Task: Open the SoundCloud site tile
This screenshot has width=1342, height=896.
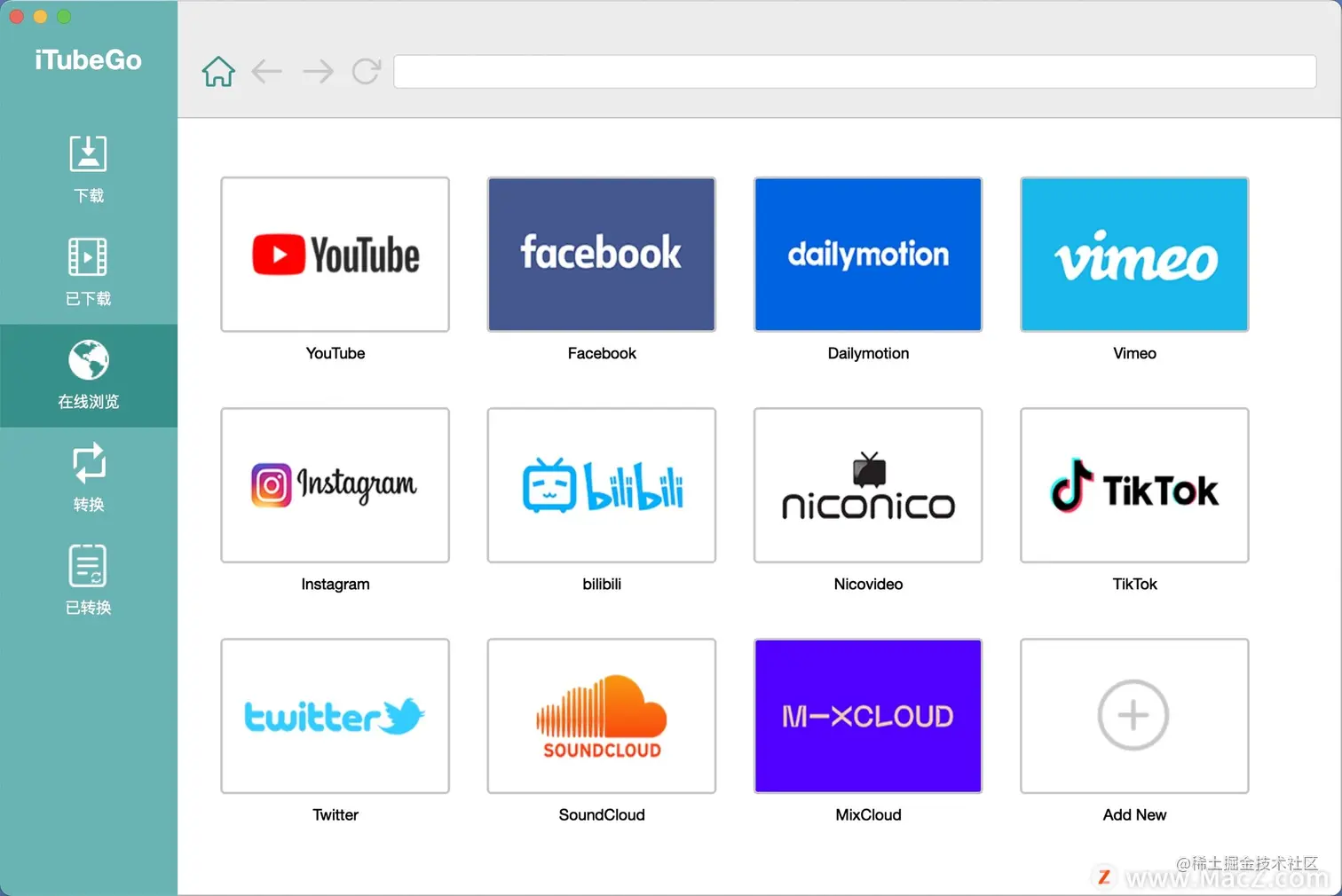Action: pyautogui.click(x=602, y=716)
